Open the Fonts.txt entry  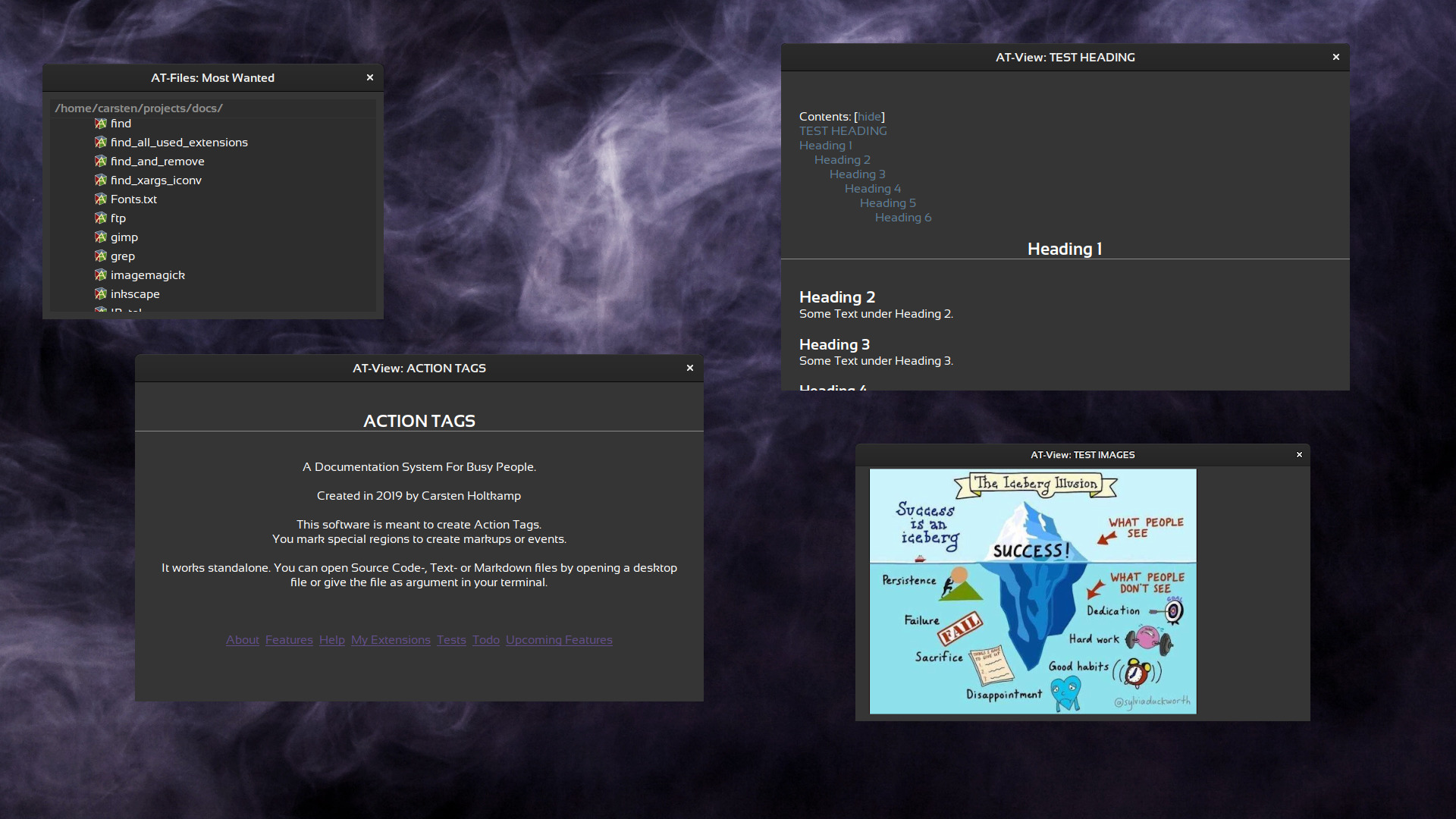pyautogui.click(x=133, y=199)
